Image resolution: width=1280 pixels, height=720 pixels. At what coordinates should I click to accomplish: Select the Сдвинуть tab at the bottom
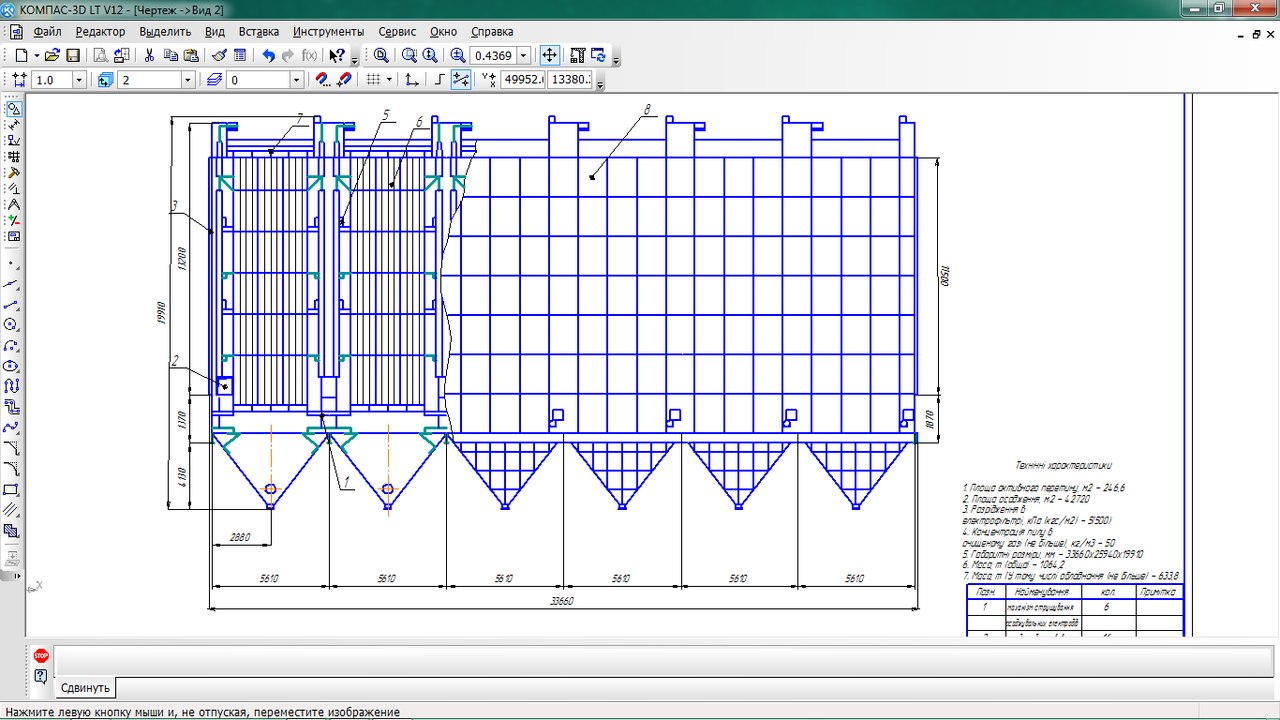[85, 688]
